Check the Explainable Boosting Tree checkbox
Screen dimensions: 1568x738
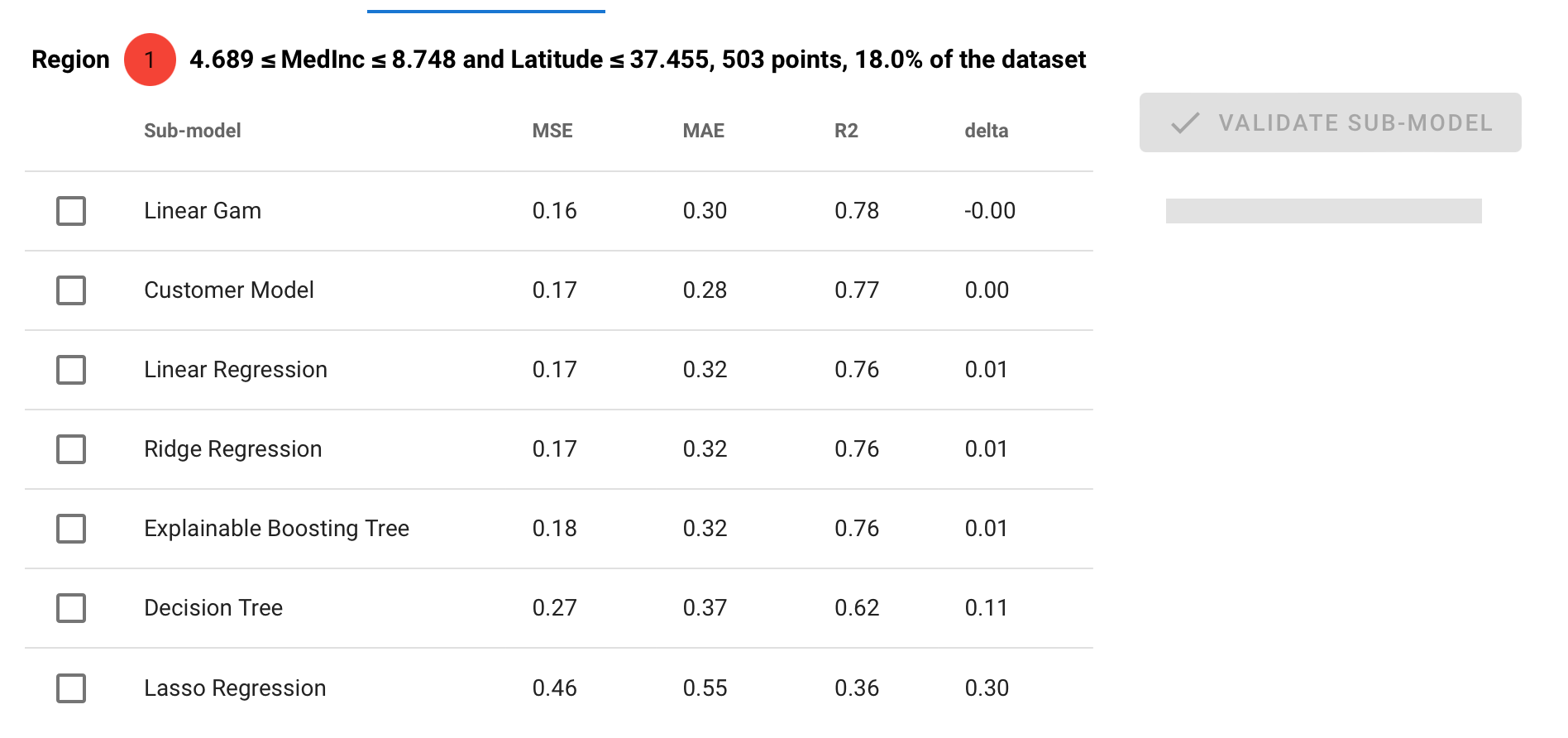(71, 529)
